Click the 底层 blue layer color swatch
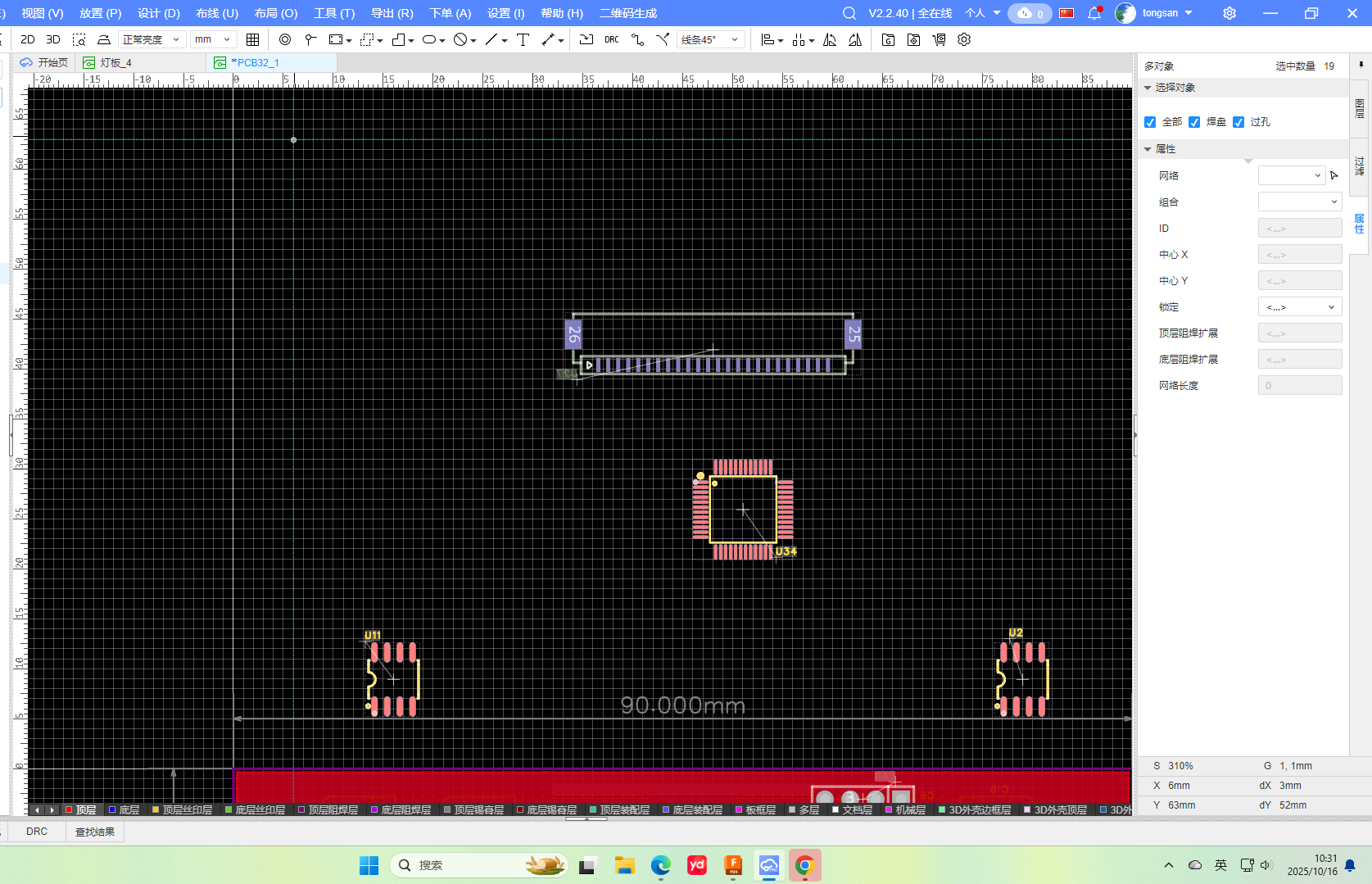Screen dimensions: 1372x884 point(112,809)
